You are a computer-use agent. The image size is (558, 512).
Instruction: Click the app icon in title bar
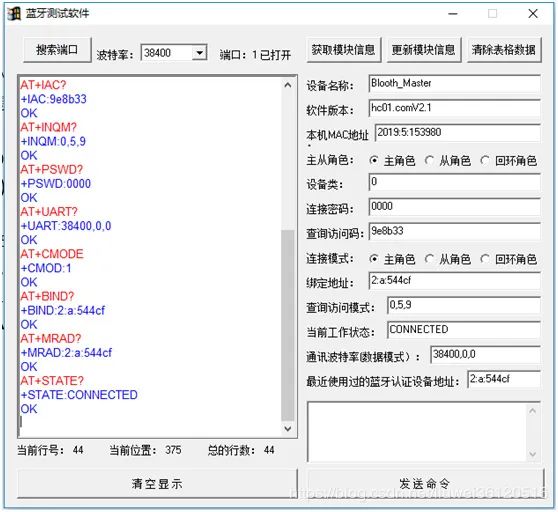(x=14, y=14)
